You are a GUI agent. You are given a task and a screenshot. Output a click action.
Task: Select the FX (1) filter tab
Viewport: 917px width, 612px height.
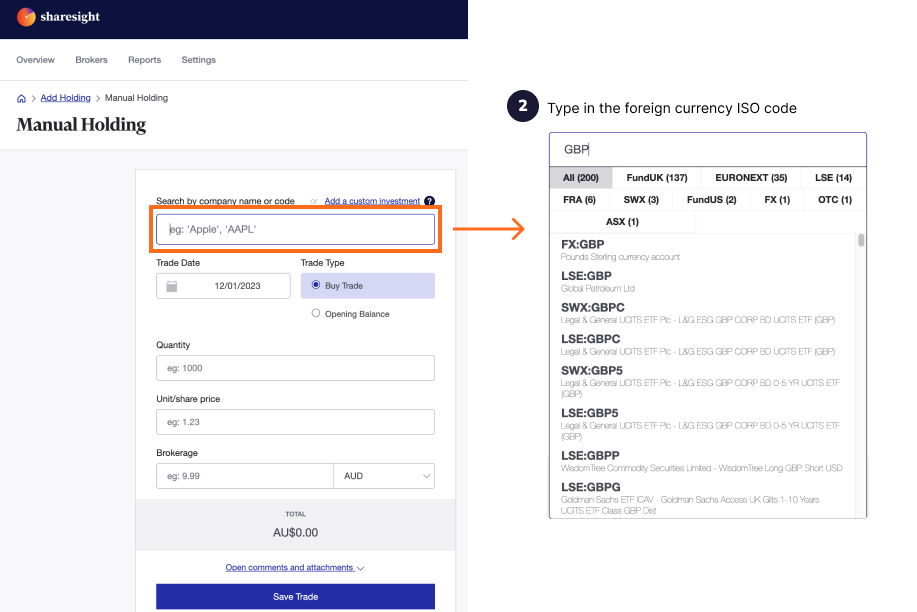click(777, 199)
